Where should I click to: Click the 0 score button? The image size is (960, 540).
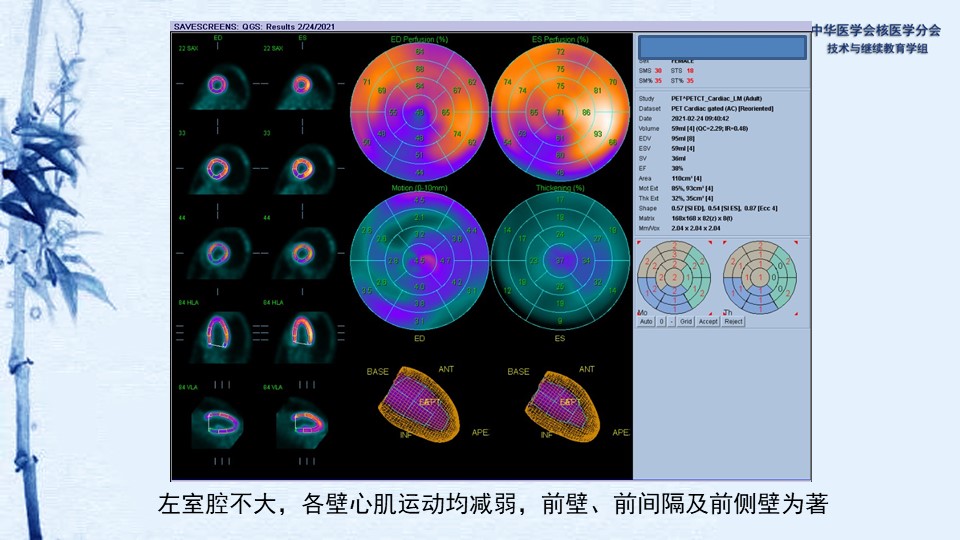(x=662, y=322)
